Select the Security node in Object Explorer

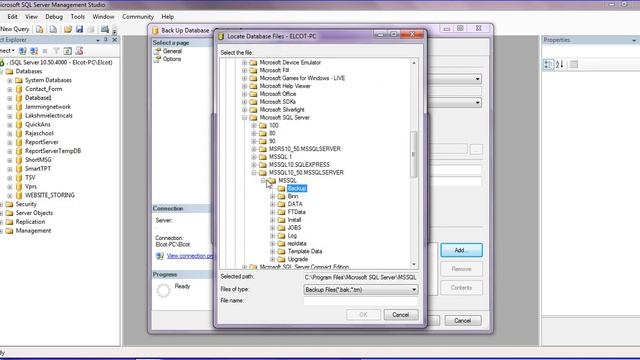click(26, 204)
